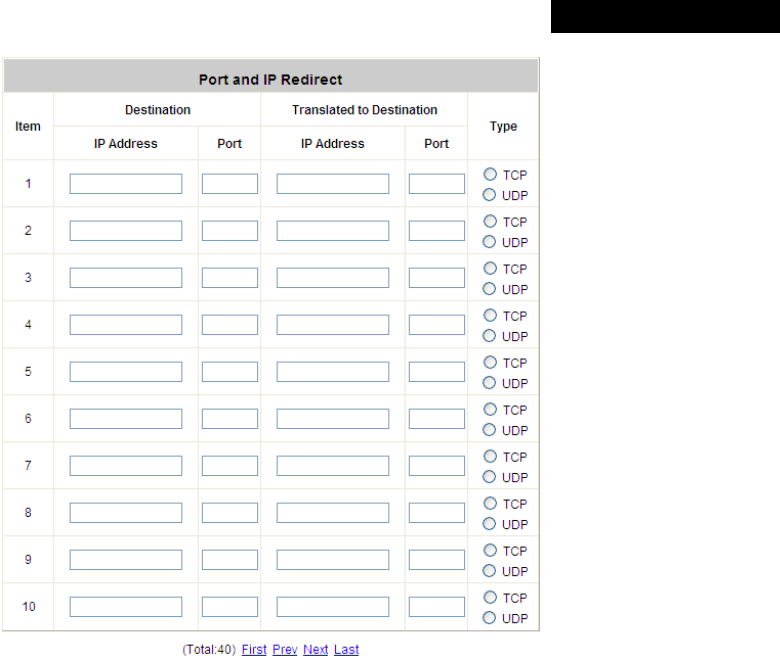Click item 4 translated Port field
This screenshot has height=662, width=780.
coord(437,325)
